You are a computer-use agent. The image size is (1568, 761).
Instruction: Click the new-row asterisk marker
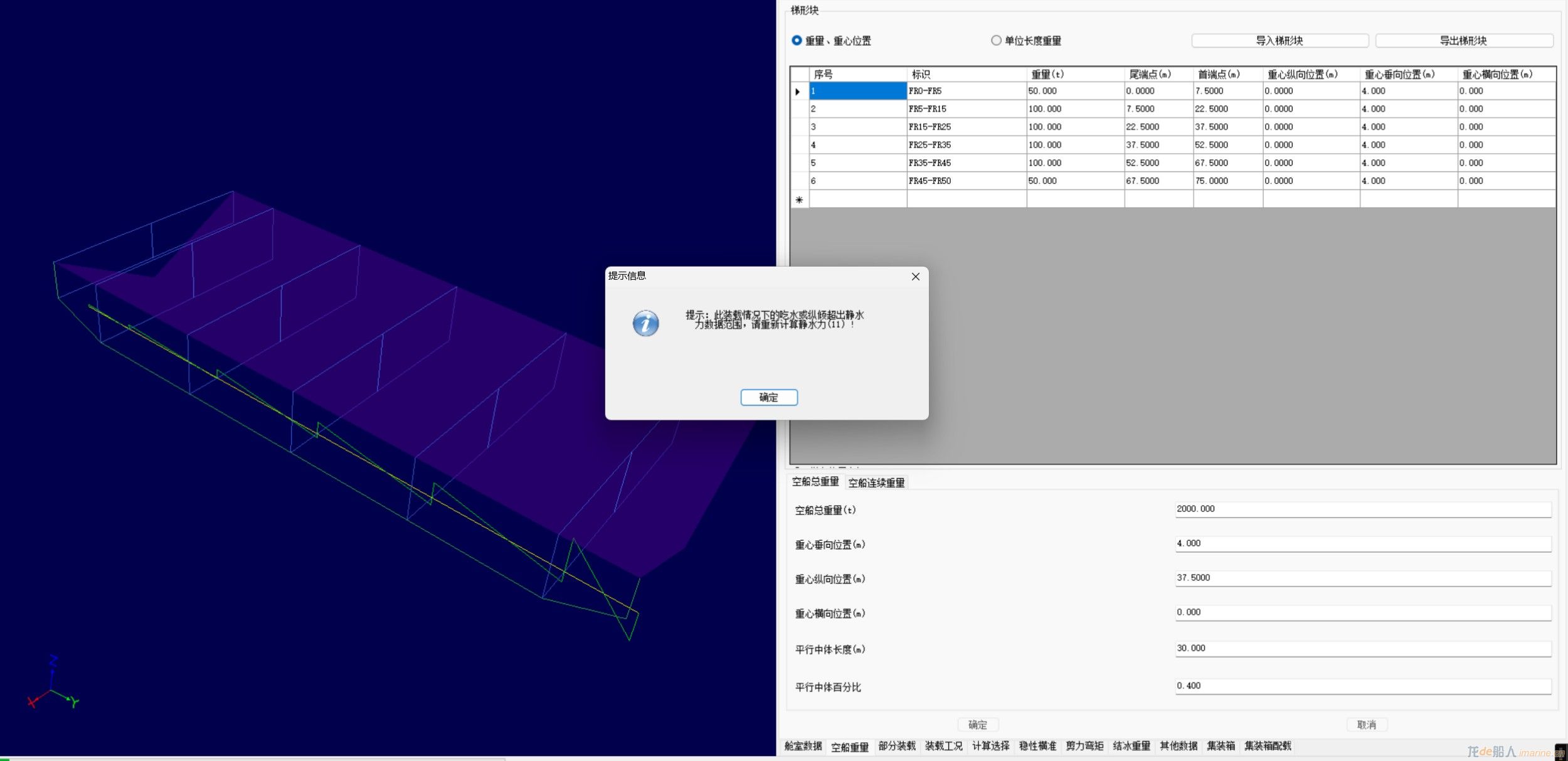(799, 200)
